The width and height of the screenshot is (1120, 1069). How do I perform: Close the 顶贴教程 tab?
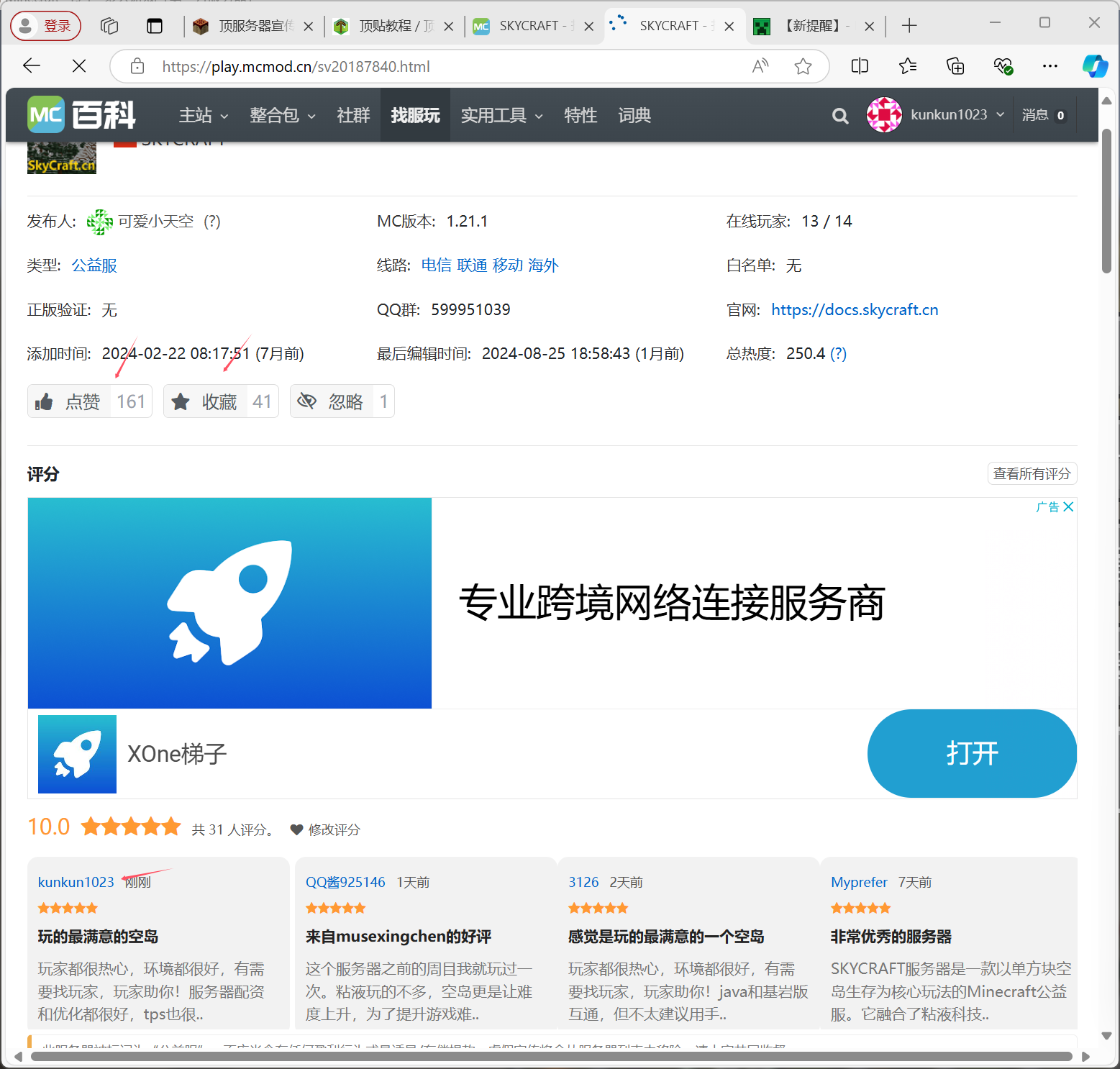[449, 27]
